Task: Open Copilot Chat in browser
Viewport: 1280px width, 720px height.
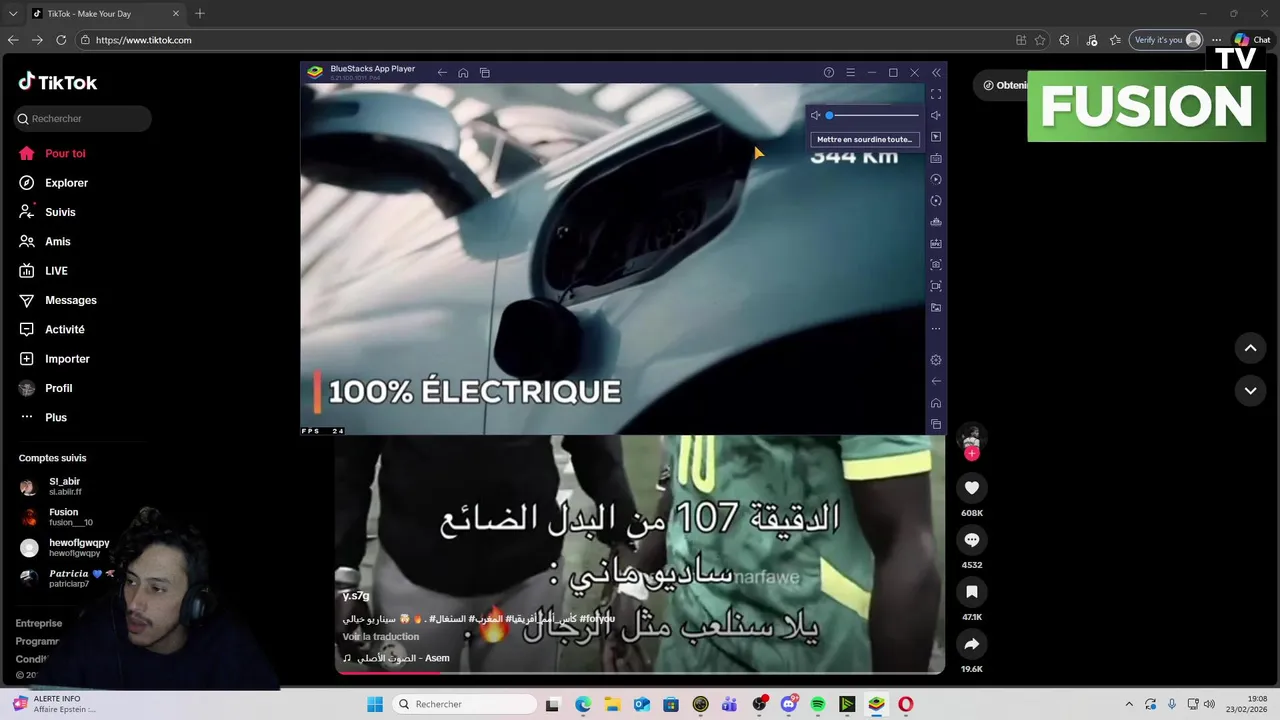Action: (x=1252, y=40)
